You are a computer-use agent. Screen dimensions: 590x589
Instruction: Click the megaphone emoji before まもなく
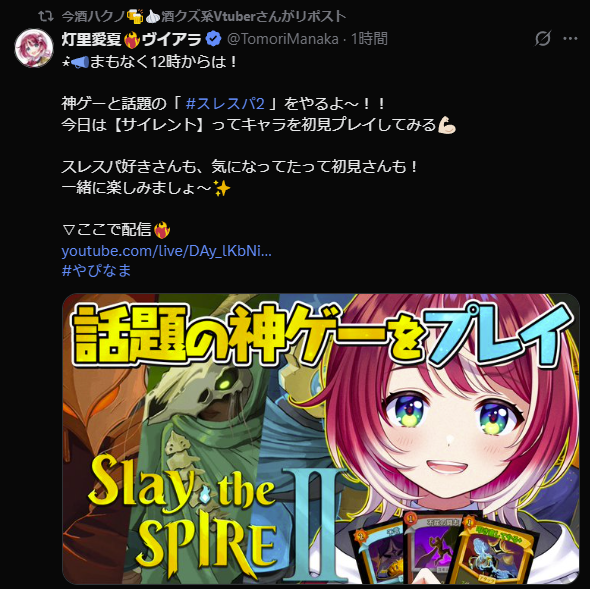click(x=79, y=62)
